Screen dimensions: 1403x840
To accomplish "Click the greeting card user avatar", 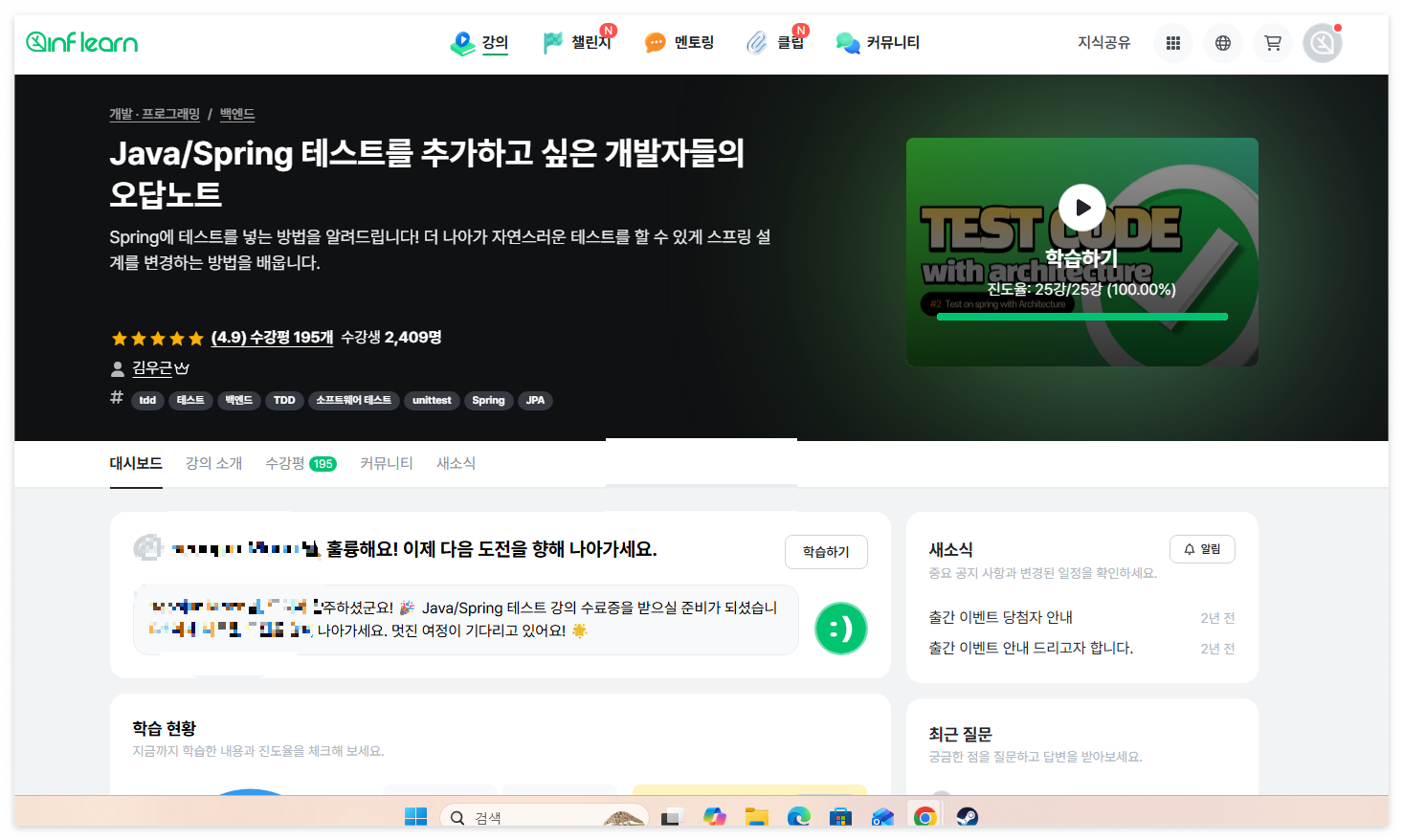I will click(147, 548).
